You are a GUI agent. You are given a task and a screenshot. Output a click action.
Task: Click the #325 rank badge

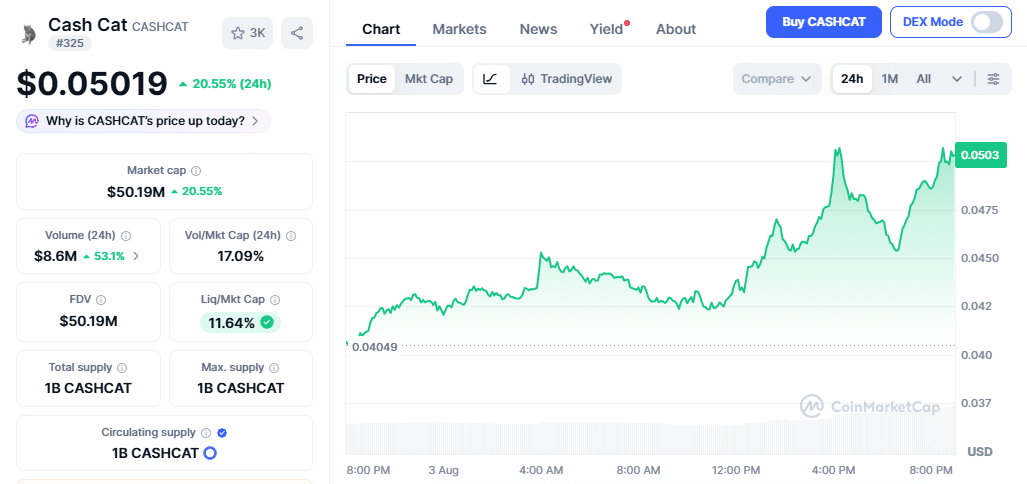pos(70,43)
